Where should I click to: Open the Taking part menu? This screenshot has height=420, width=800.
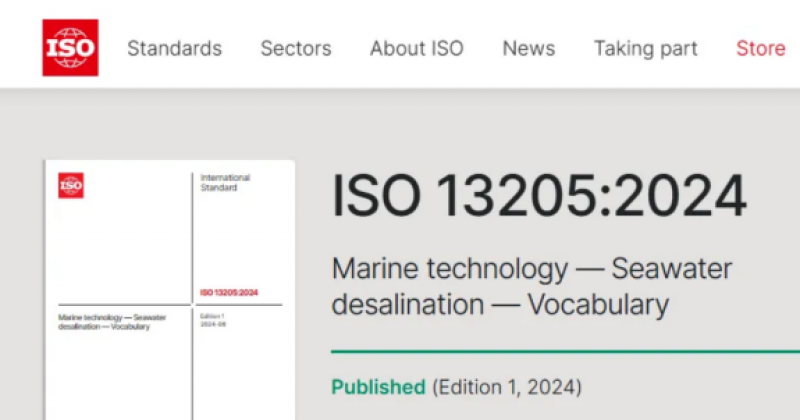[645, 48]
